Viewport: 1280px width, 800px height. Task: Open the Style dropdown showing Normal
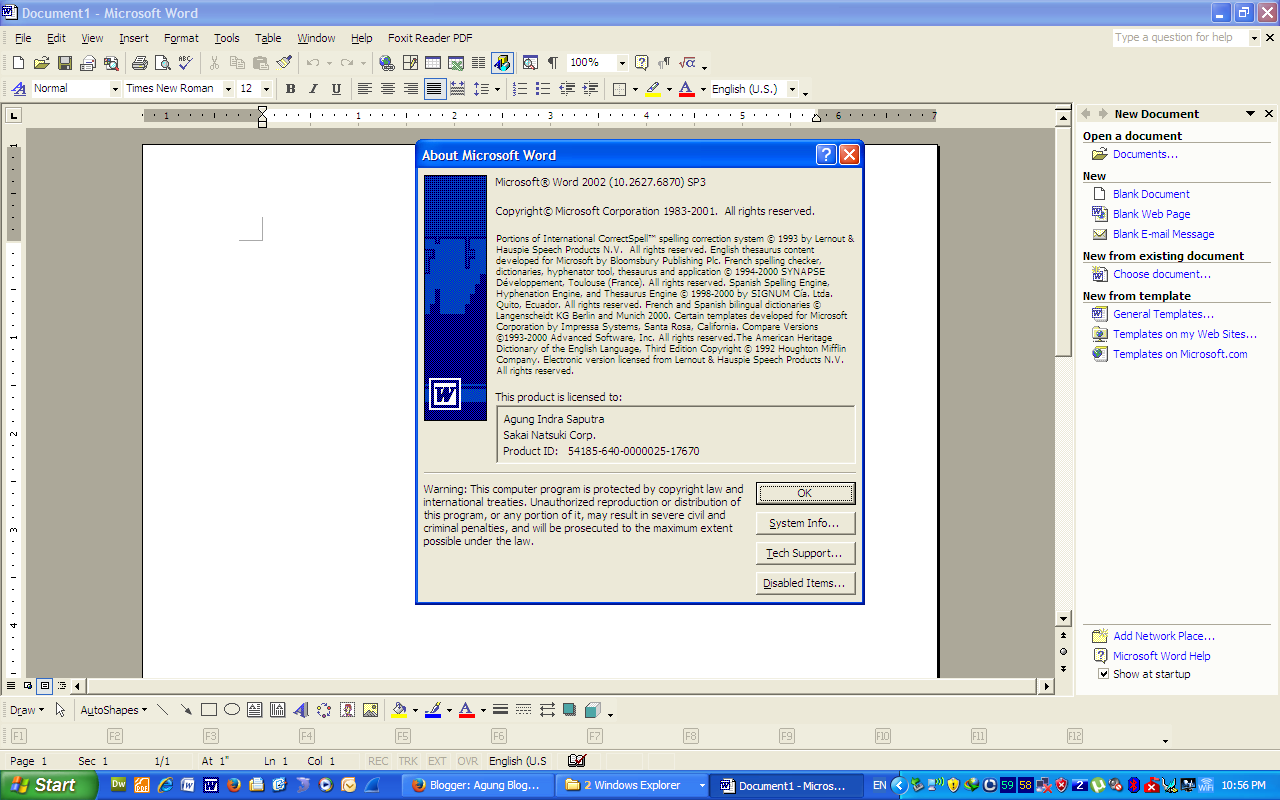[114, 89]
